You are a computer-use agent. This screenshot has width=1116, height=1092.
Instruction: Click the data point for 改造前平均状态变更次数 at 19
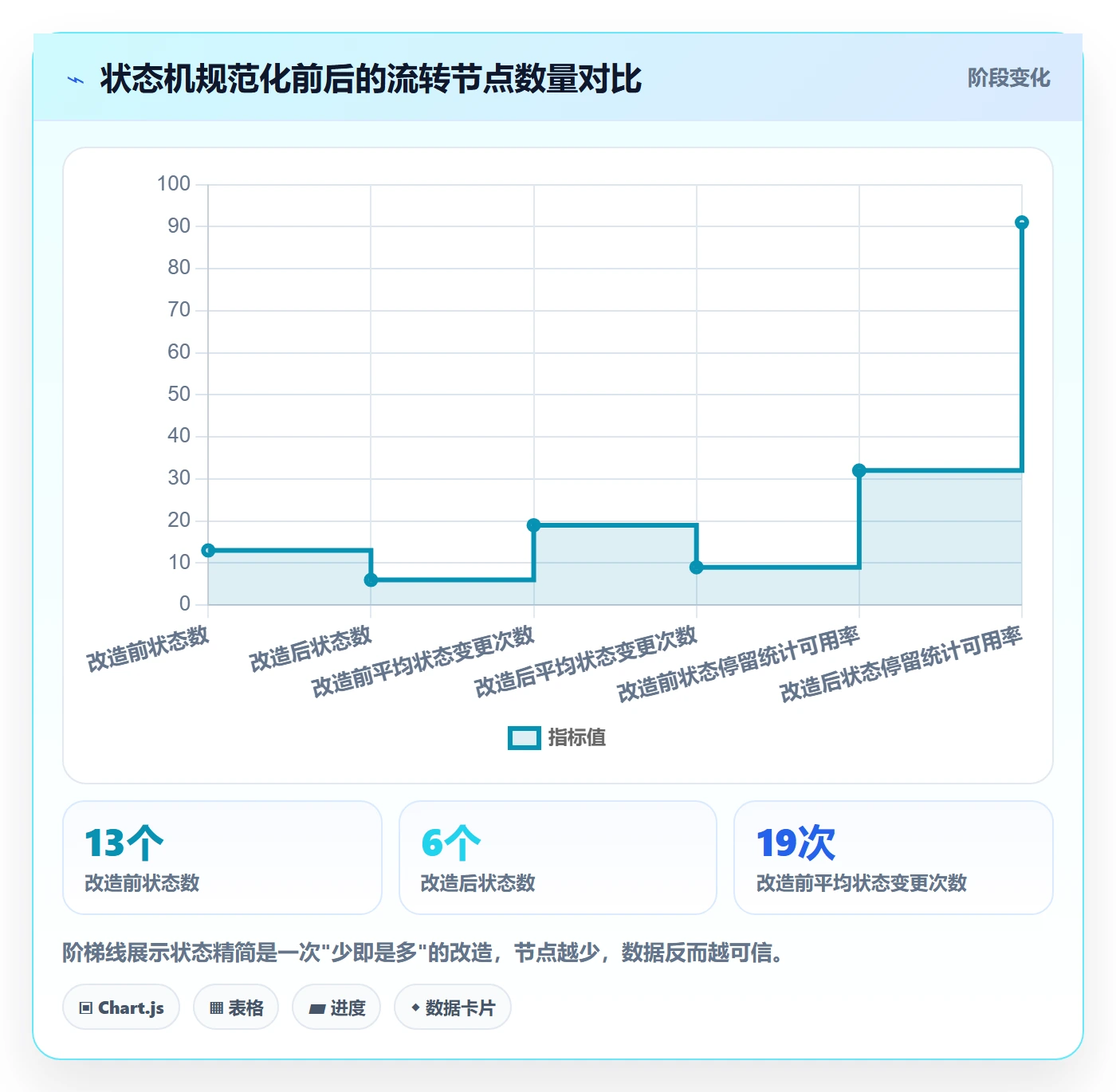coord(534,525)
